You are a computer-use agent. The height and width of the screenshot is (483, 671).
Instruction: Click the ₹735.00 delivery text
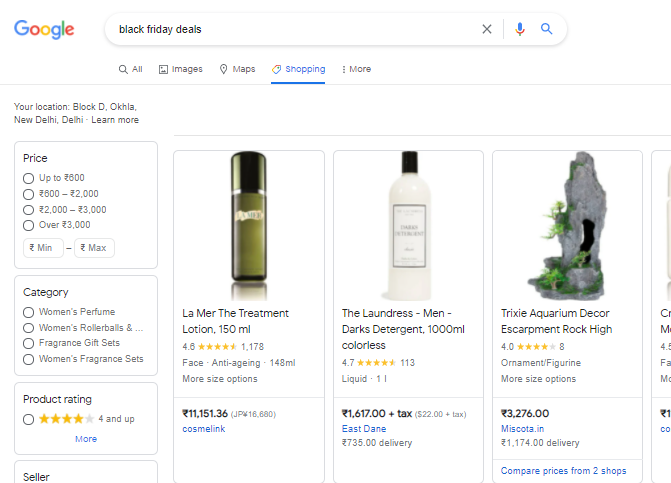pyautogui.click(x=377, y=443)
